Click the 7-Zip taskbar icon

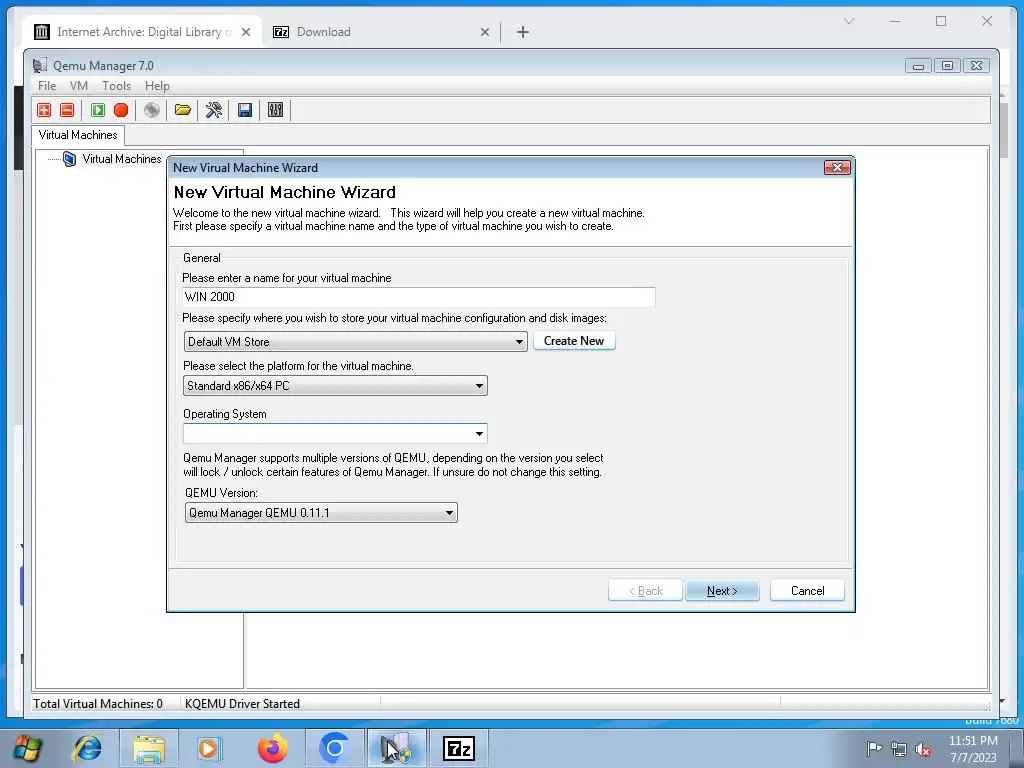458,748
